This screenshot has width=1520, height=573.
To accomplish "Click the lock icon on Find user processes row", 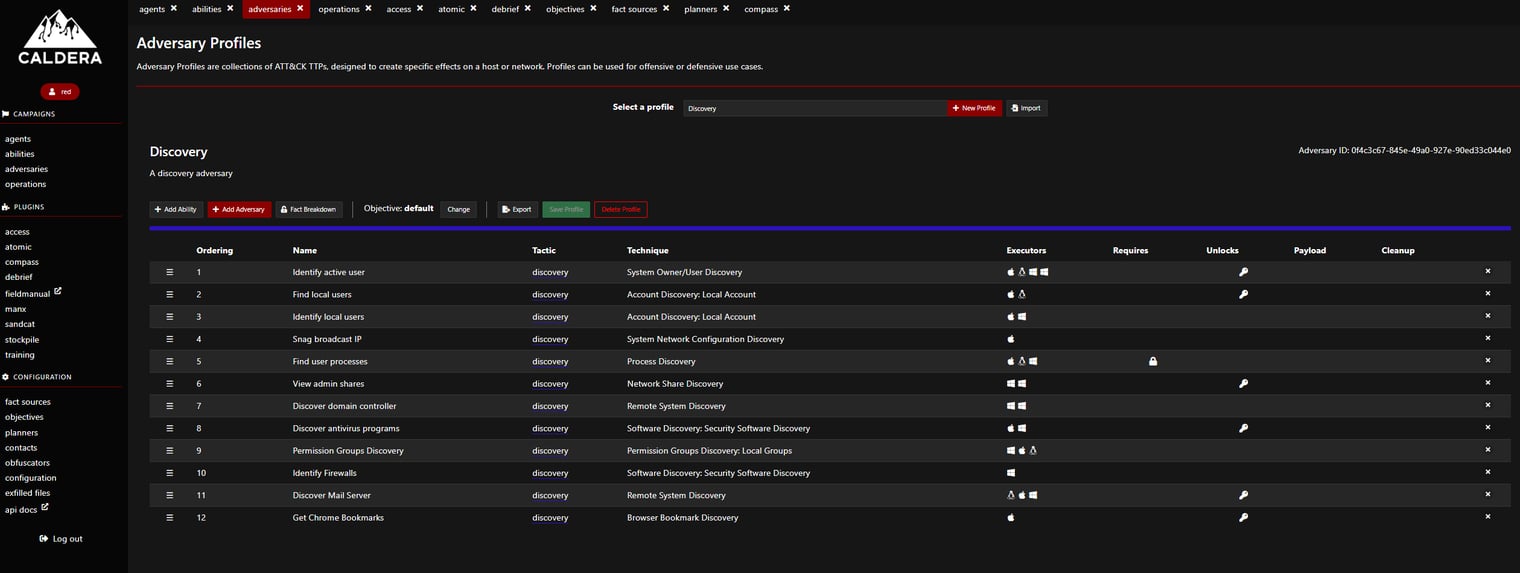I will tap(1152, 361).
